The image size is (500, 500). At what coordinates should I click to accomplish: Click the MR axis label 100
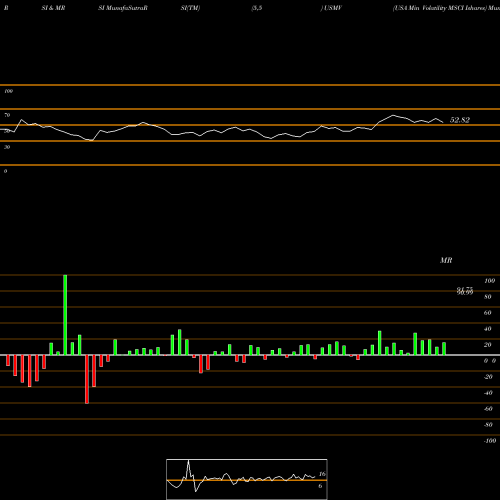coord(489,281)
